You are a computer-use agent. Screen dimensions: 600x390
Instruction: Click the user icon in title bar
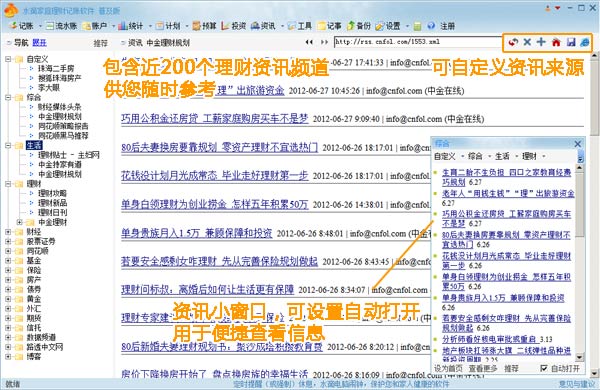(548, 8)
